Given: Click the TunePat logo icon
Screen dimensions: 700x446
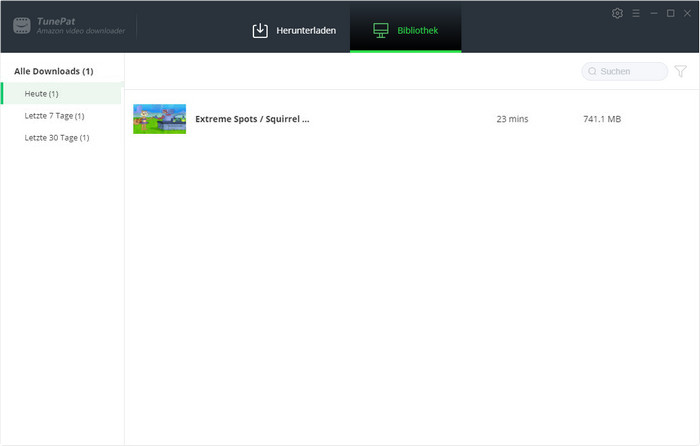Looking at the screenshot, I should pos(22,25).
